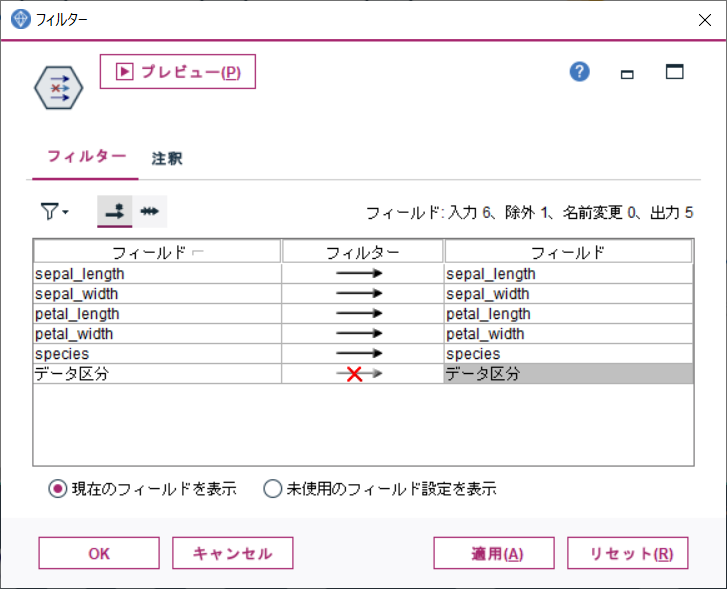Select 現在のフィールドを表示 radio button
Viewport: 727px width, 589px height.
pyautogui.click(x=57, y=489)
